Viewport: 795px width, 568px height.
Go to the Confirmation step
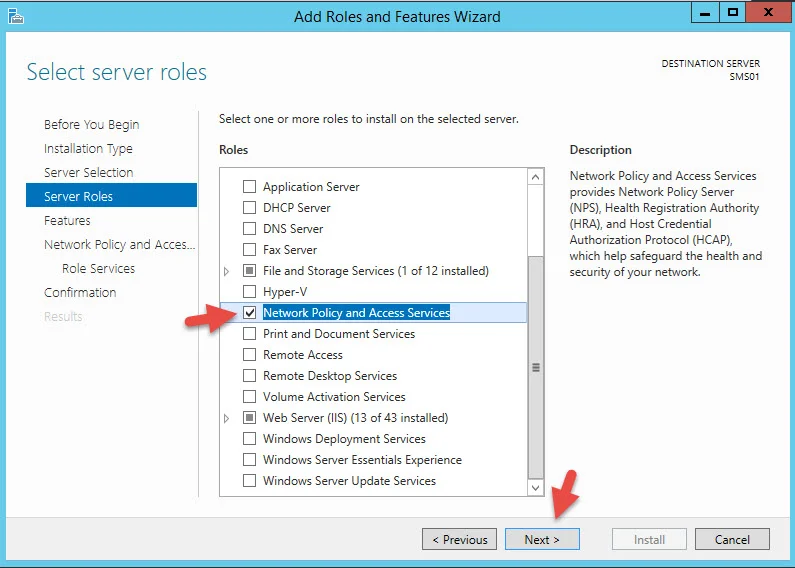(x=80, y=293)
